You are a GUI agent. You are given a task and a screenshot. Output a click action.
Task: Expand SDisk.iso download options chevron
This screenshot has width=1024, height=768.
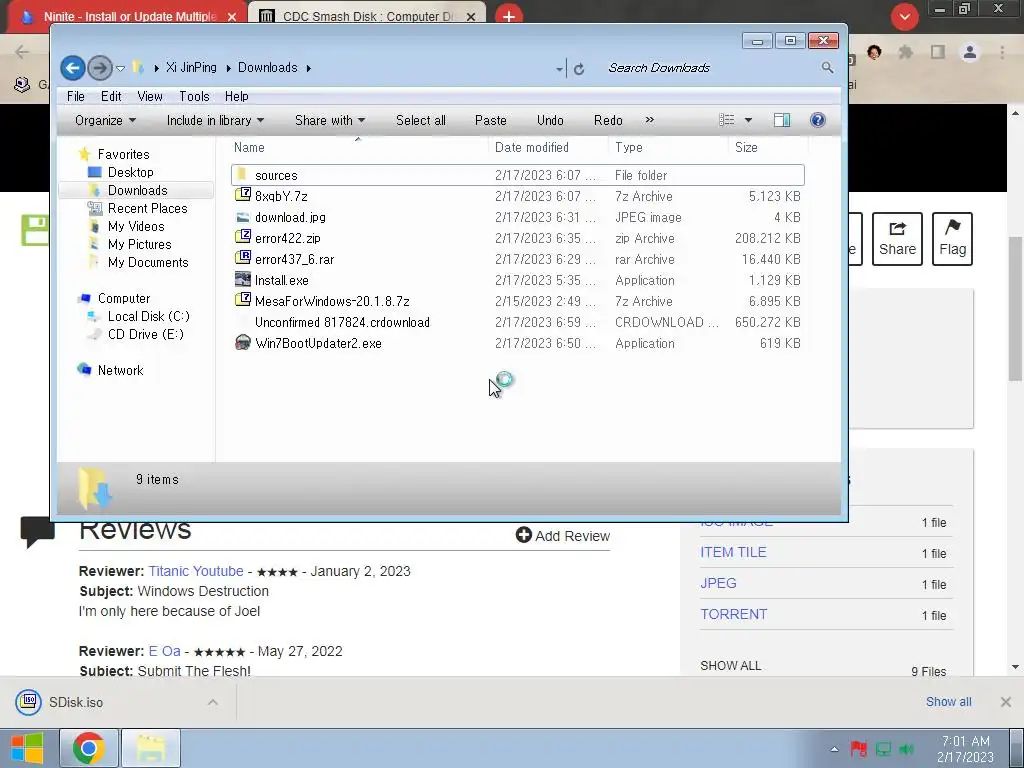click(213, 703)
